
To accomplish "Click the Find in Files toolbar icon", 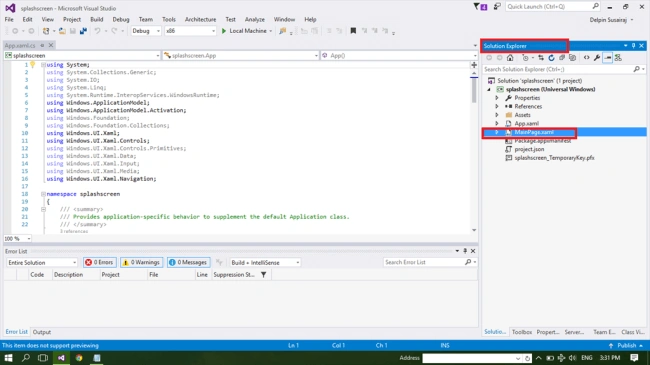I will 283,31.
